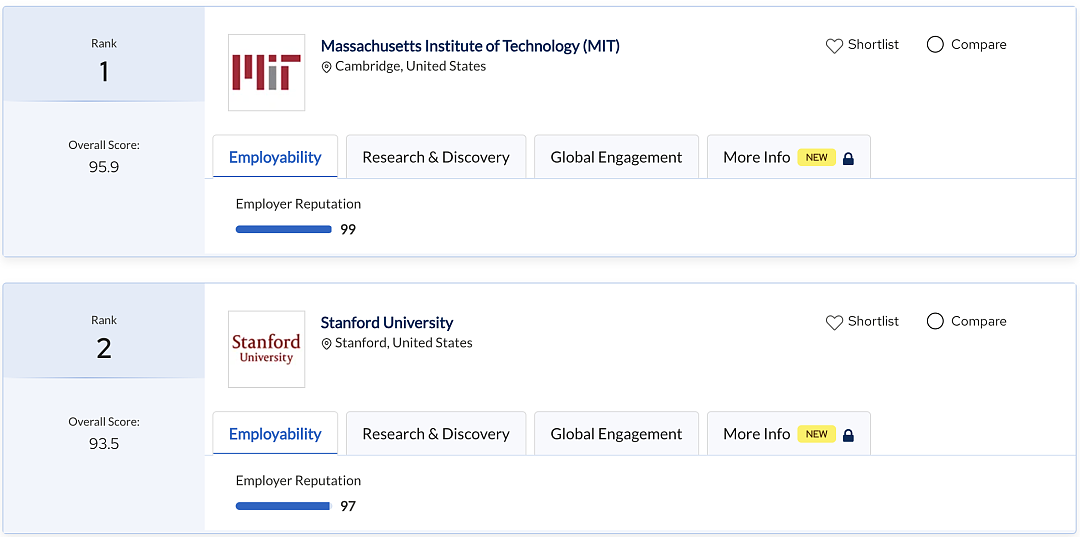Select the Employability tab under MIT
This screenshot has height=537, width=1080.
pyautogui.click(x=275, y=157)
